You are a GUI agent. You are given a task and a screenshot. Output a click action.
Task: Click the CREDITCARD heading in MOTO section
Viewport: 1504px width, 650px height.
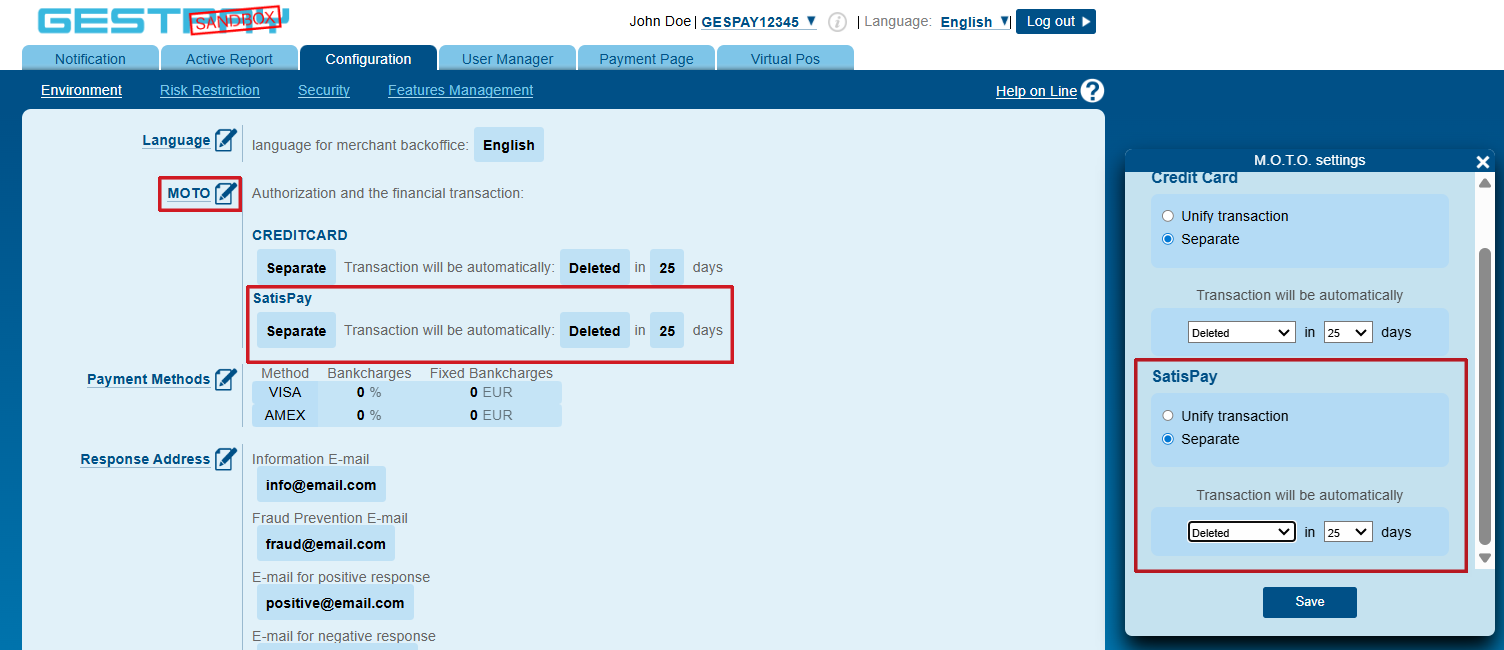tap(300, 235)
